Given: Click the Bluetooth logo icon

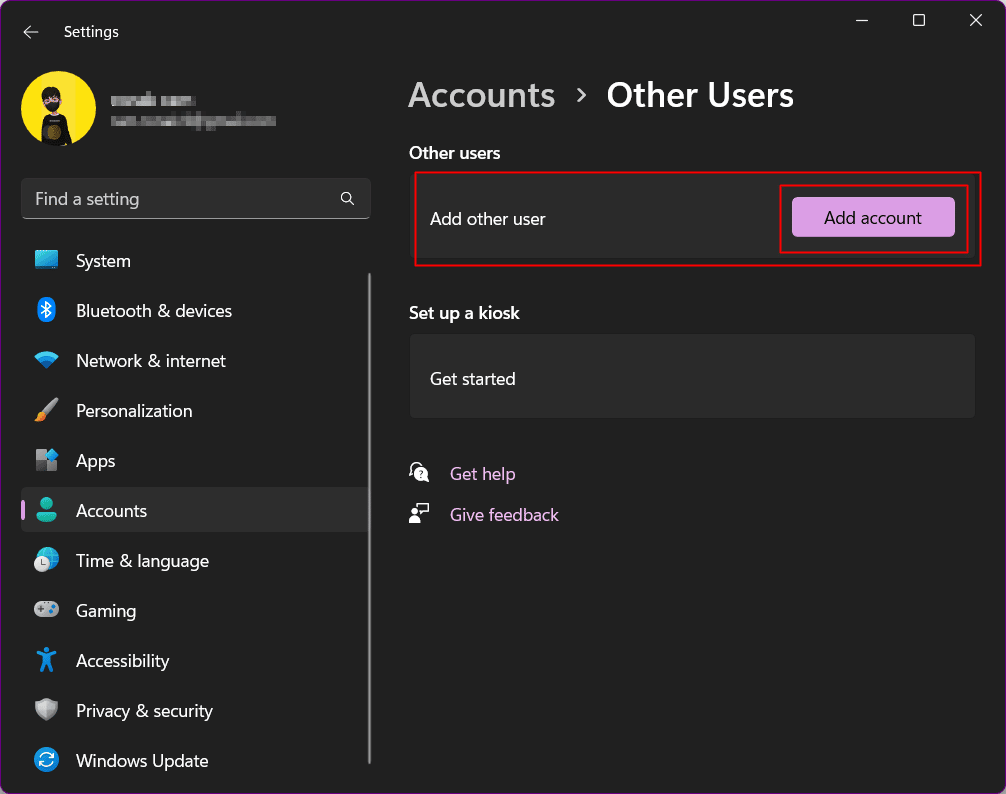Looking at the screenshot, I should (x=46, y=310).
